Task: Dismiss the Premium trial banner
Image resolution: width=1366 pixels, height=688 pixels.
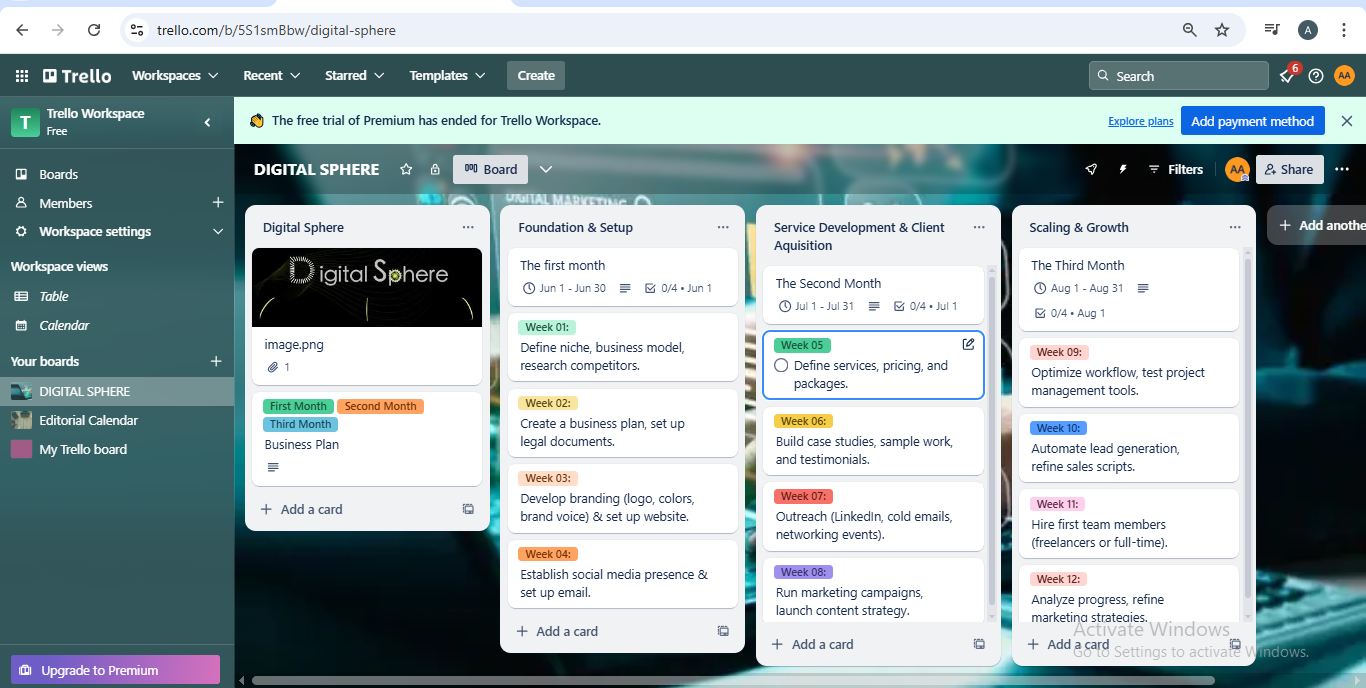Action: click(1346, 121)
